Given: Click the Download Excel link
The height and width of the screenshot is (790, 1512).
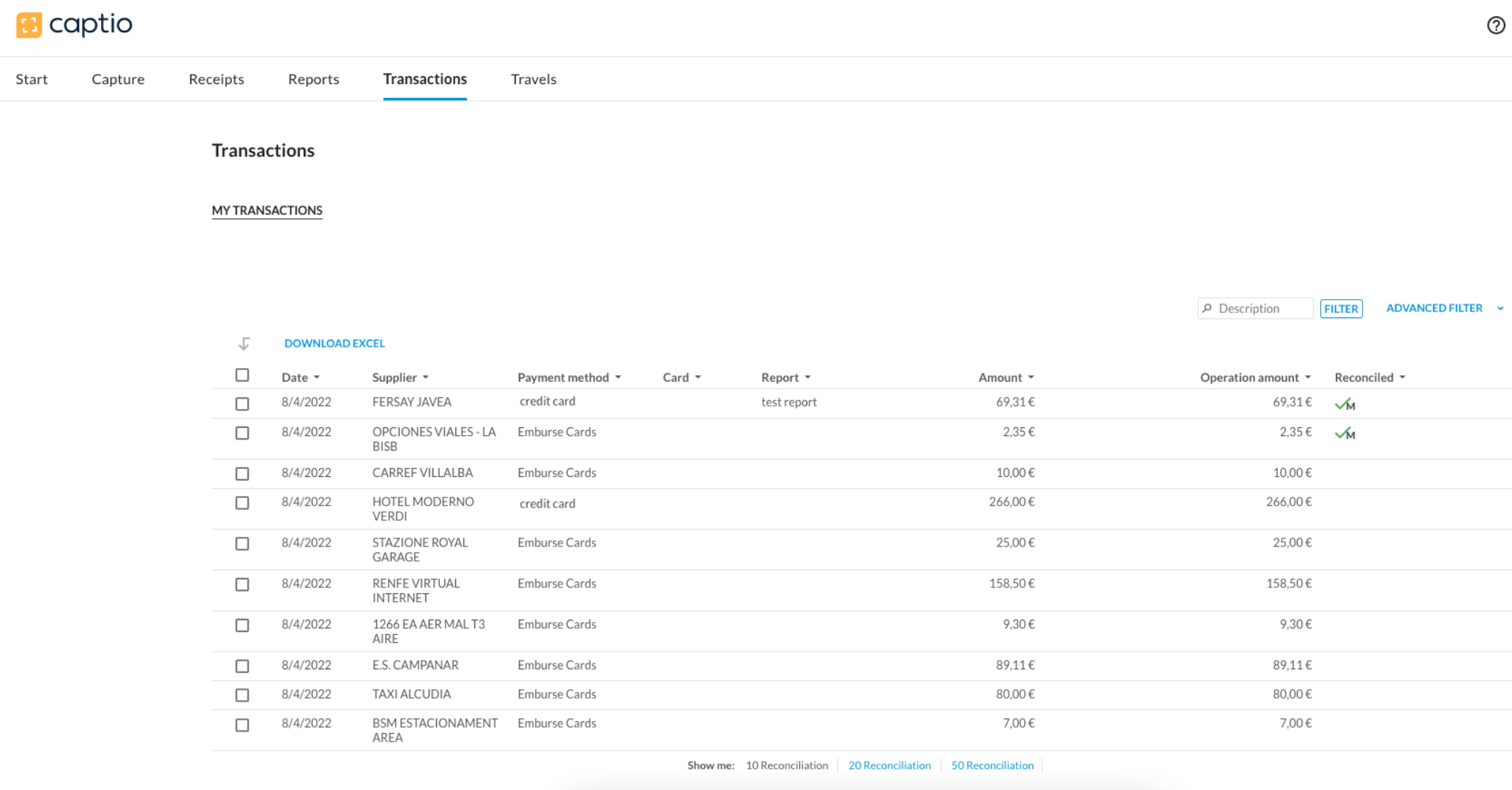Looking at the screenshot, I should (x=334, y=343).
